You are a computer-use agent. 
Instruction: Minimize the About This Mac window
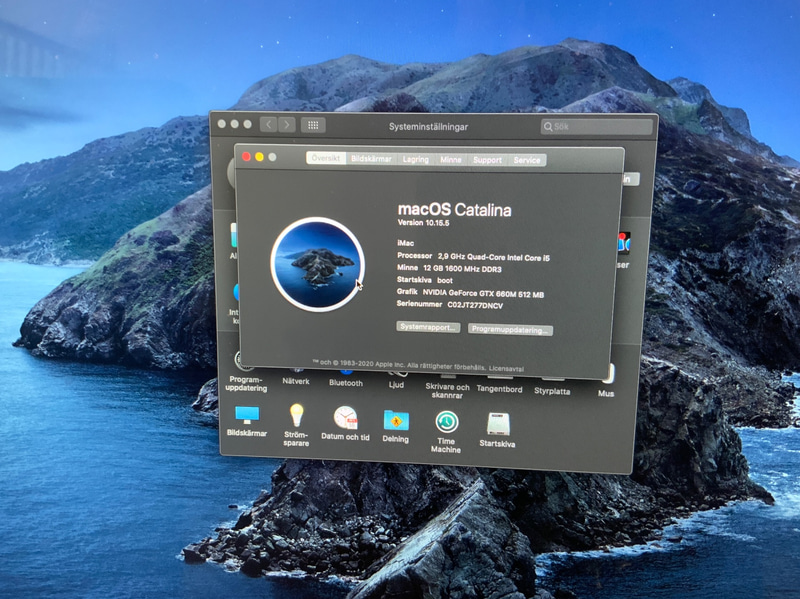tap(259, 157)
